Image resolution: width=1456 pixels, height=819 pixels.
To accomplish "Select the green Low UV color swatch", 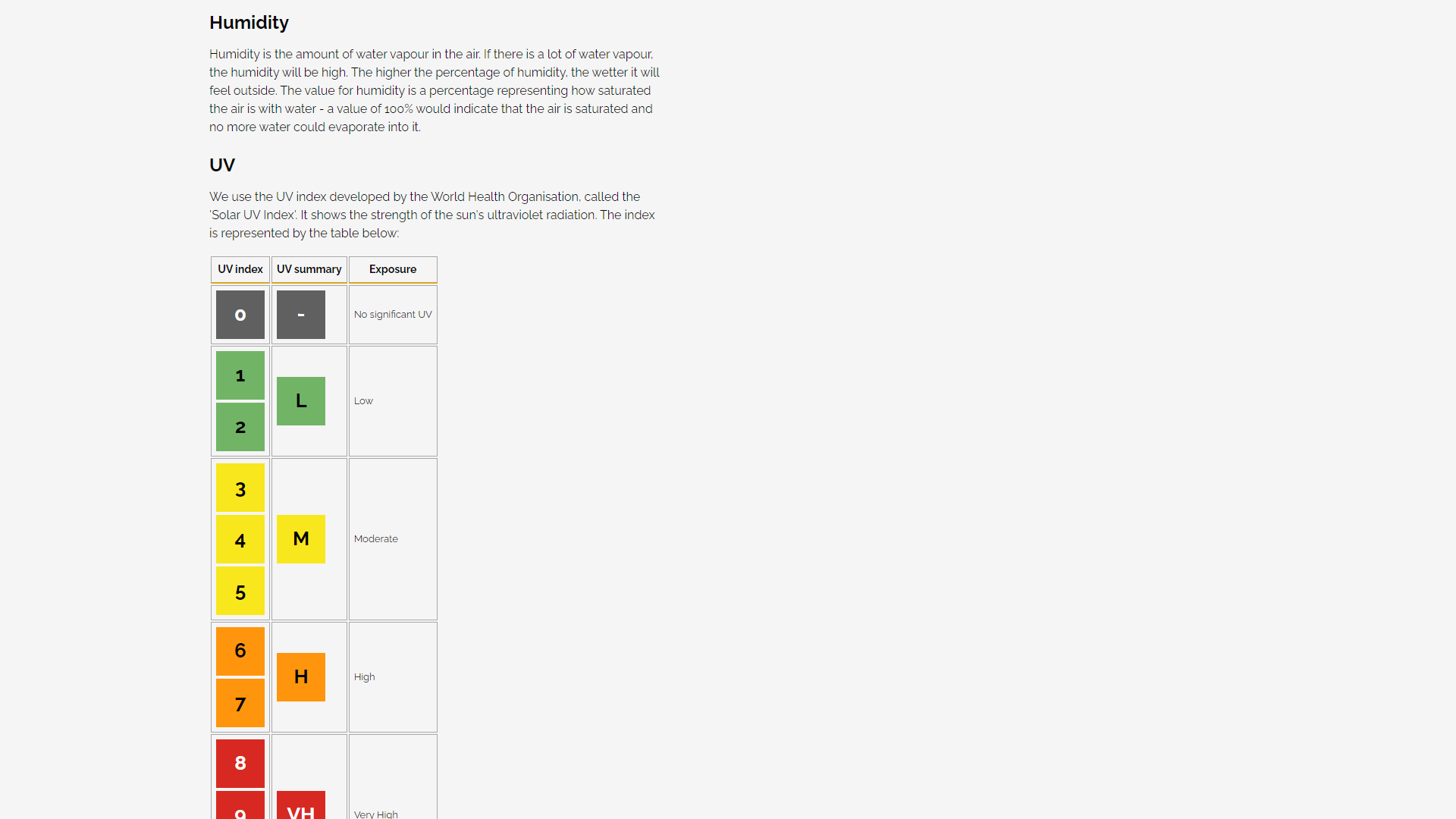I will point(301,400).
